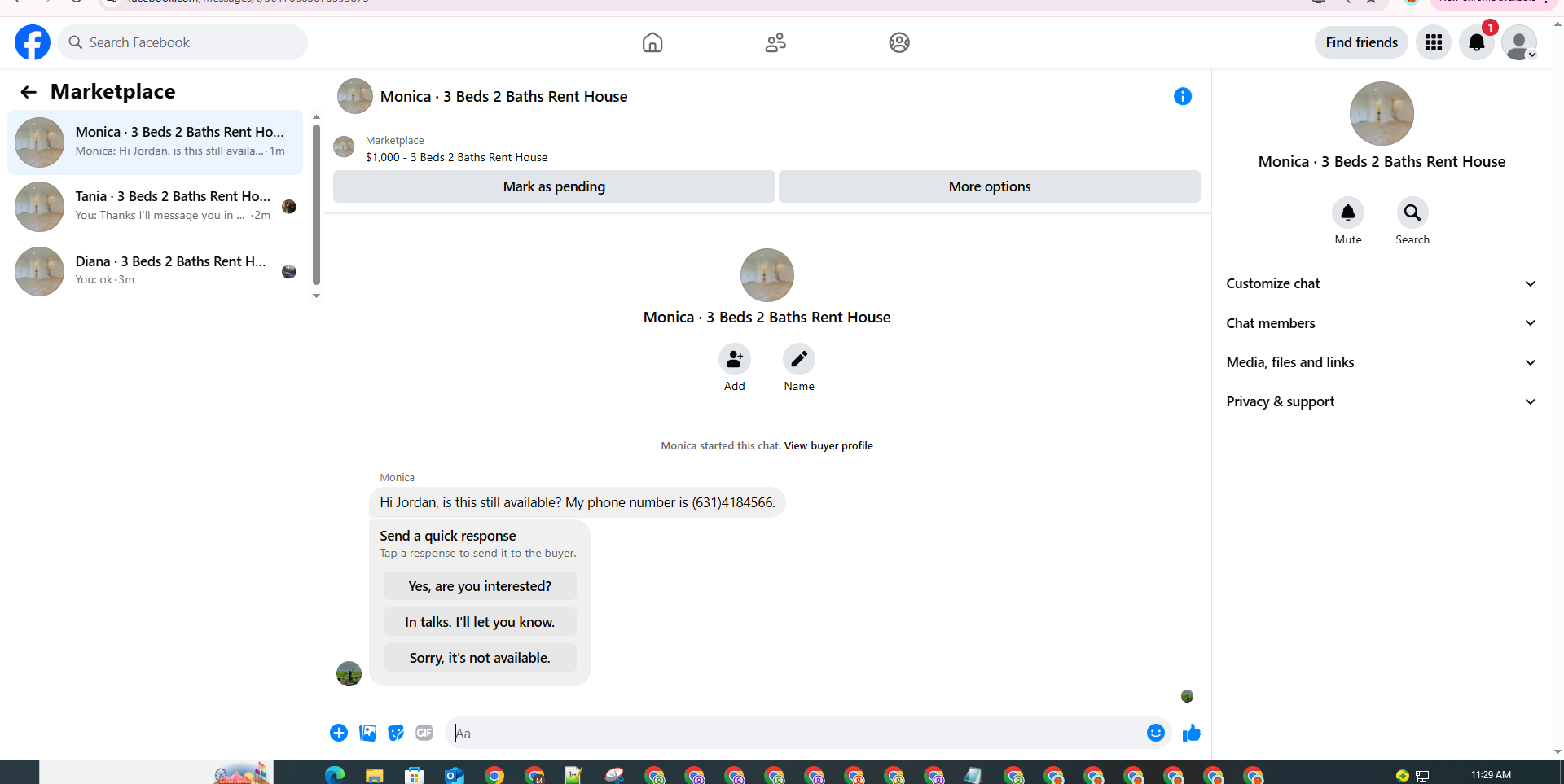Expand the Chat members section
Viewport: 1564px width, 784px height.
pyautogui.click(x=1382, y=323)
